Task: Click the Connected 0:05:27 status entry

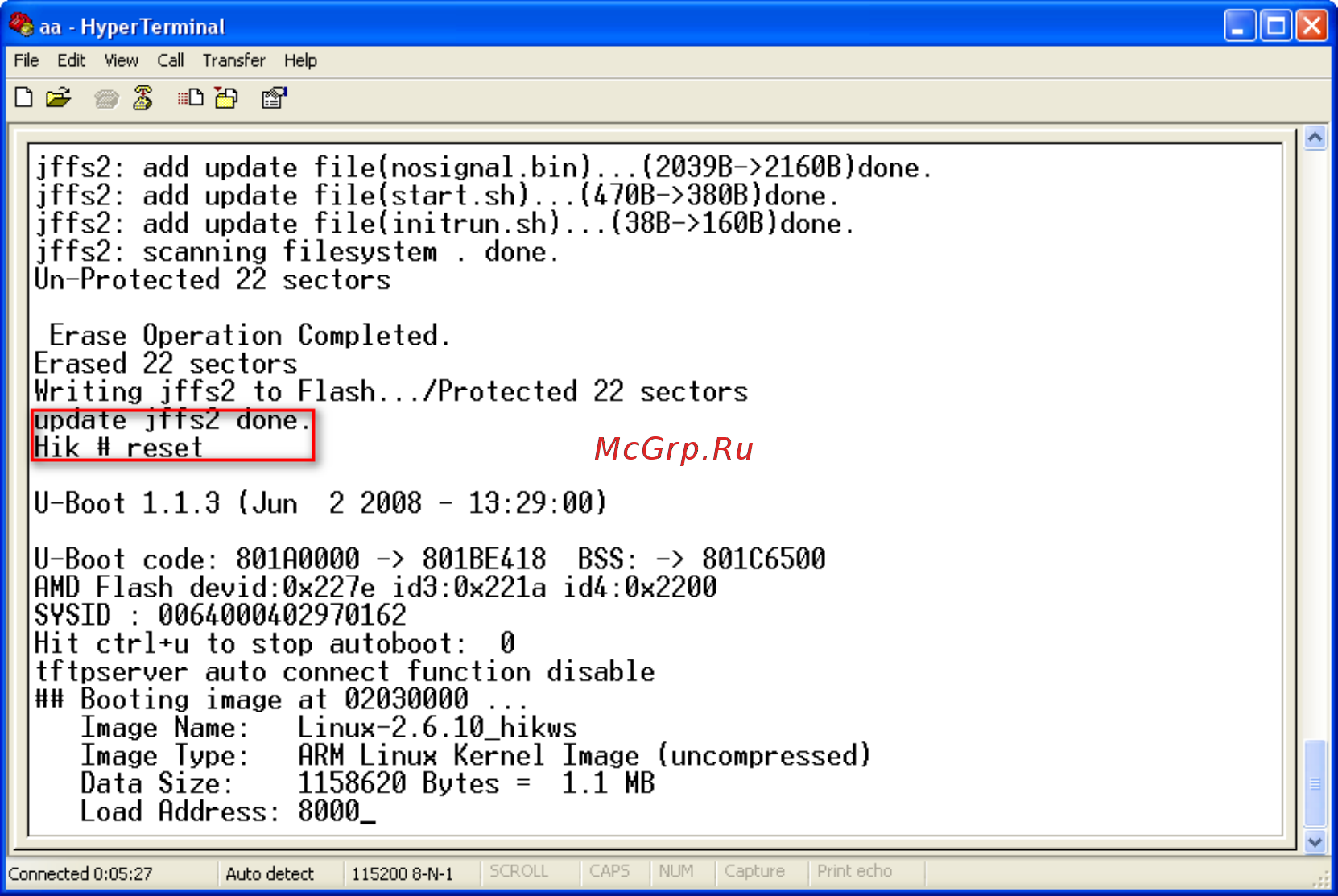Action: (x=81, y=873)
